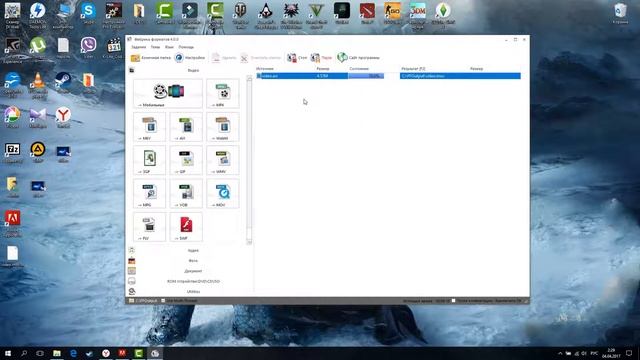
Task: Select the WebM conversion tile
Action: [223, 127]
